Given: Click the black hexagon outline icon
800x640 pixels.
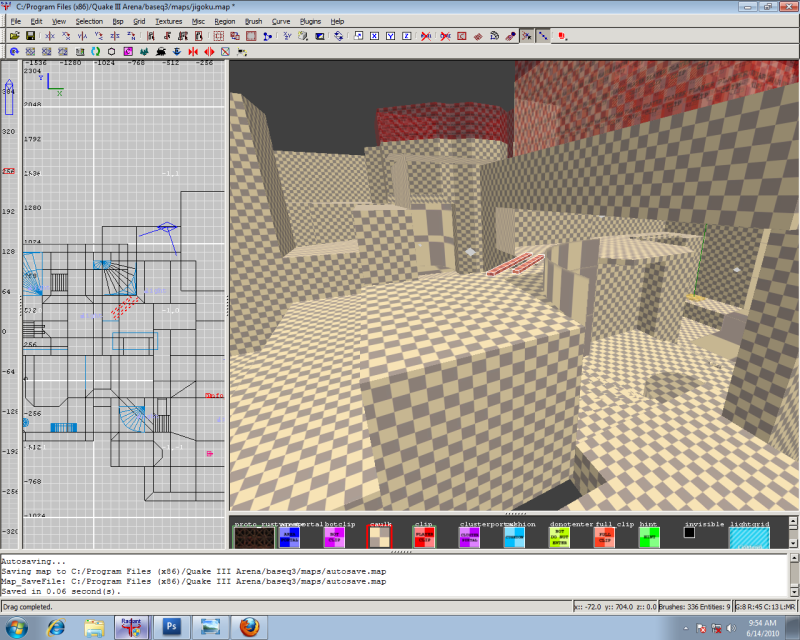Looking at the screenshot, I should (x=112, y=52).
